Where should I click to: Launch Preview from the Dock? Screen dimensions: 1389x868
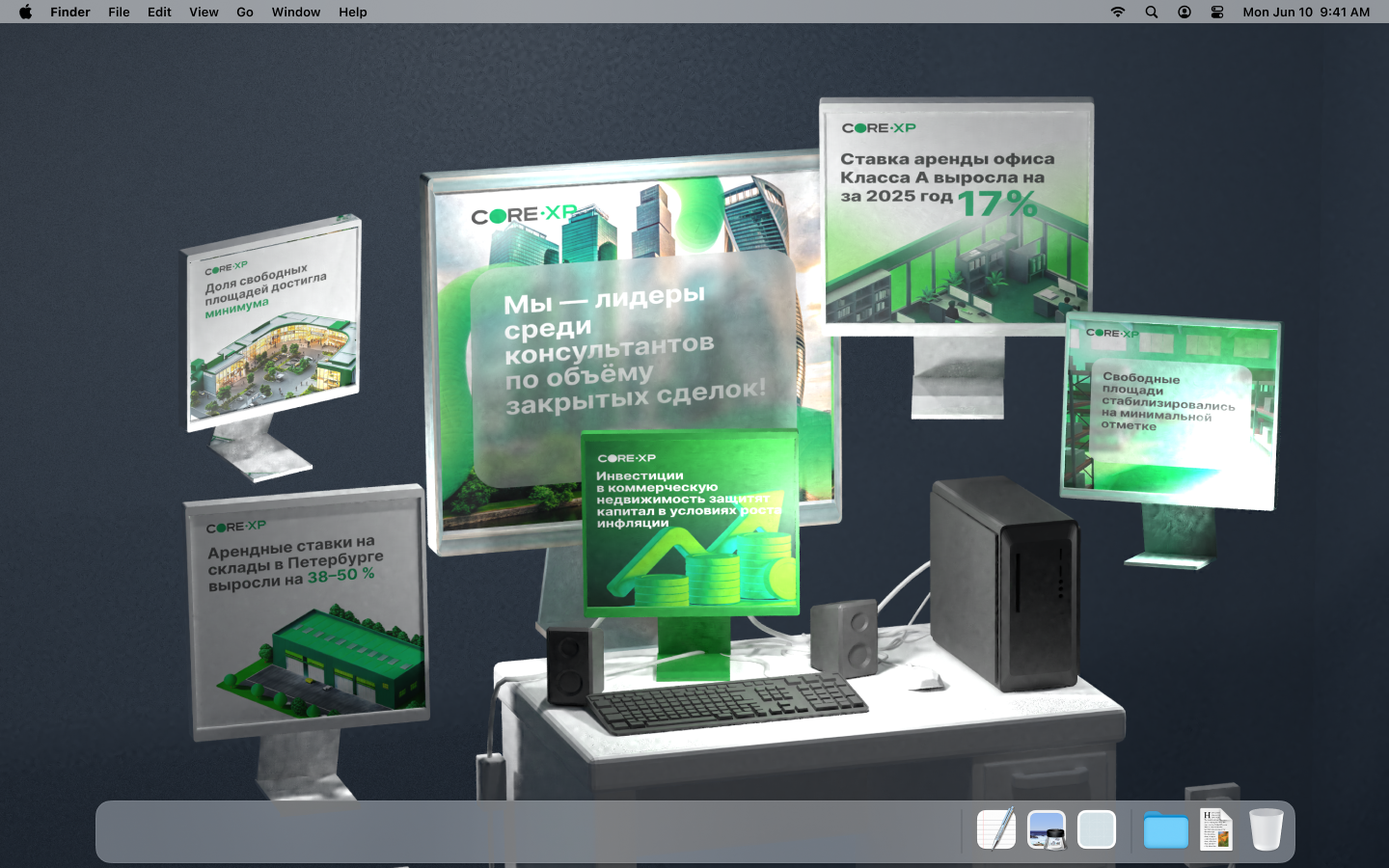tap(1047, 829)
